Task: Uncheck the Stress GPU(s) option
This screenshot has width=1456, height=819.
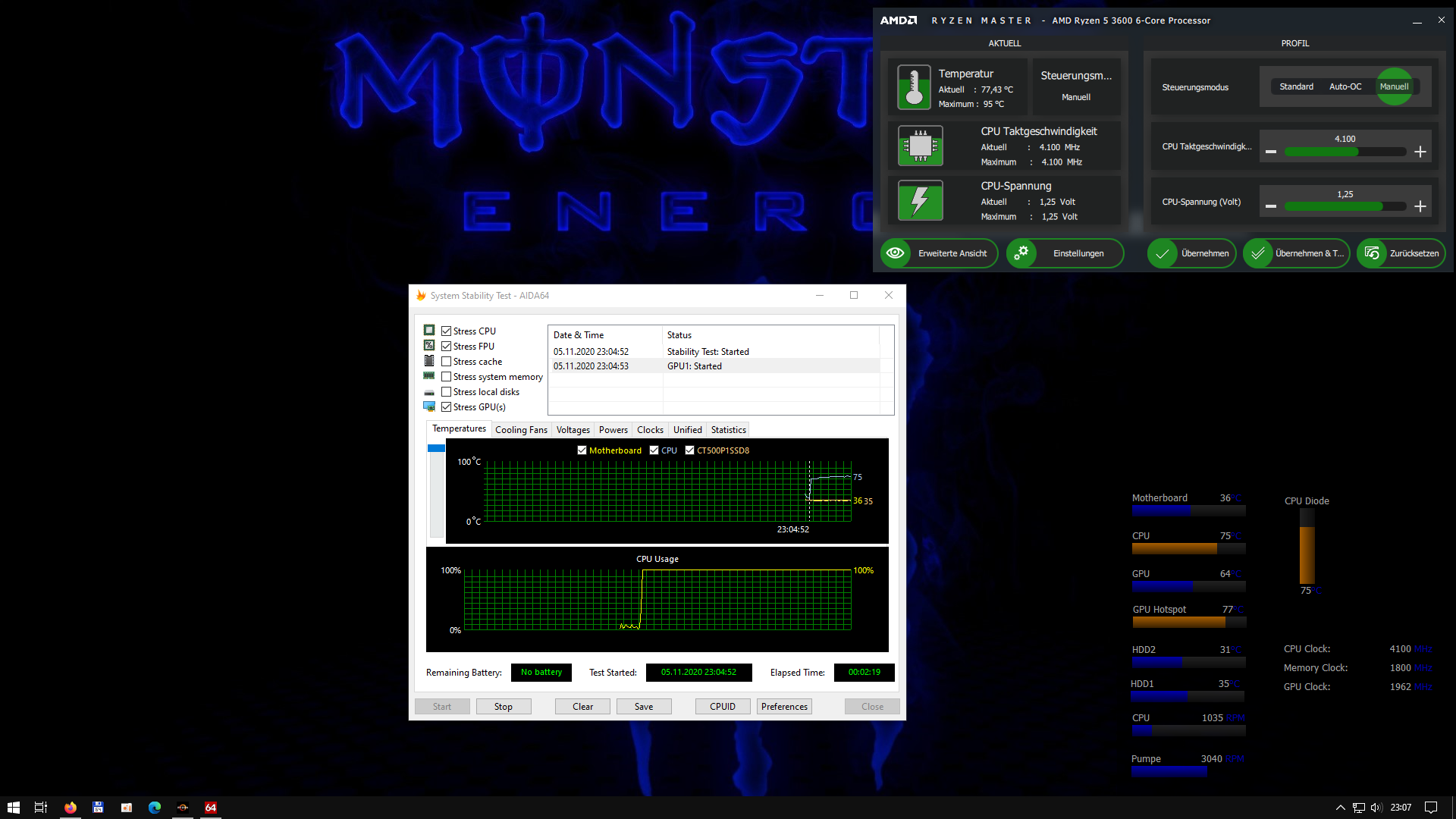Action: (447, 407)
